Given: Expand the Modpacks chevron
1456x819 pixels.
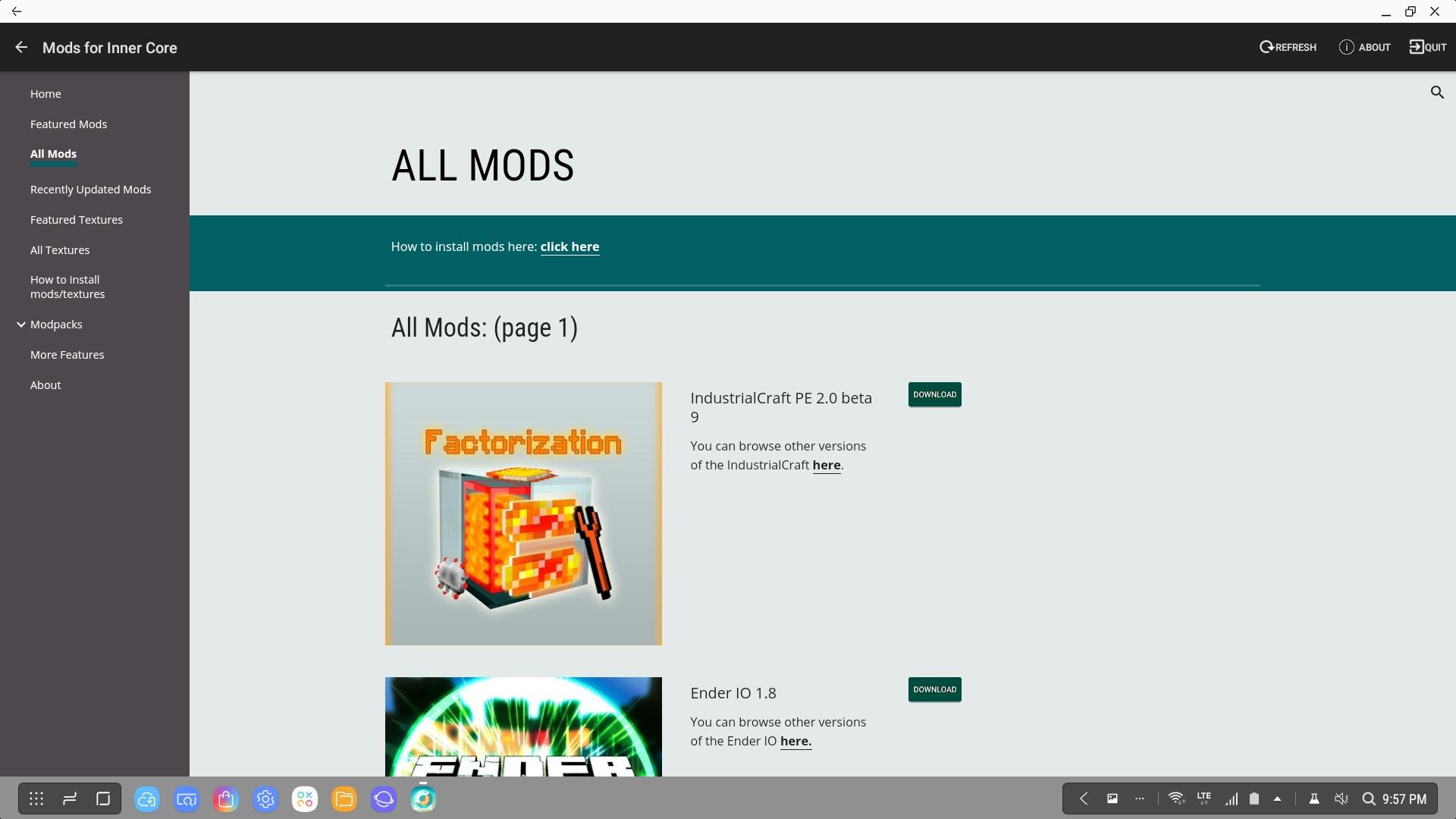Looking at the screenshot, I should coord(21,325).
